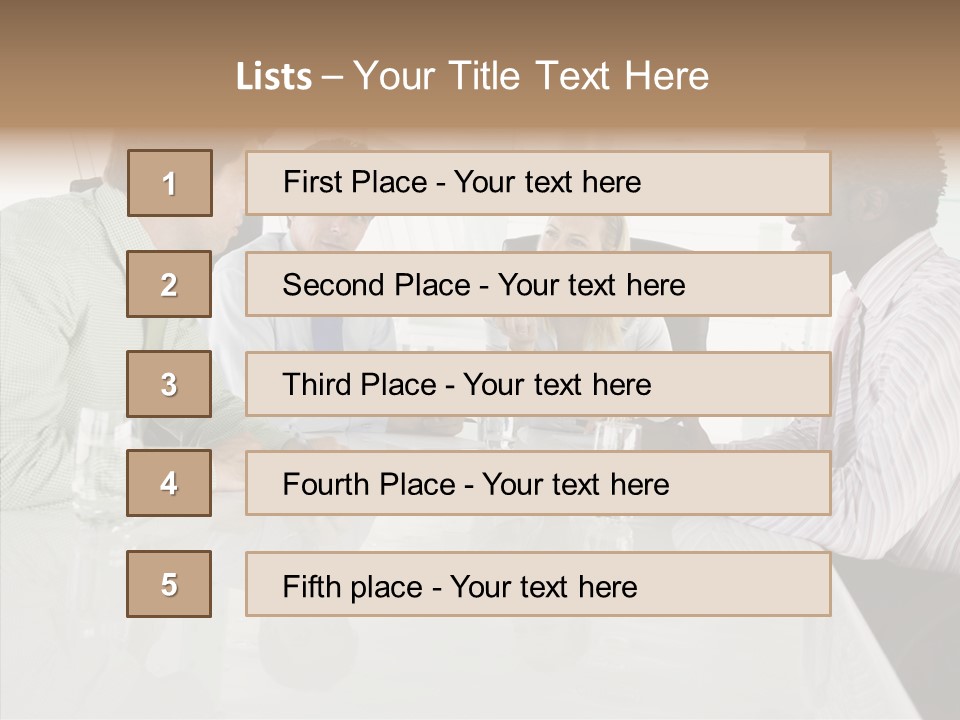960x720 pixels.
Task: Click the word Second in the list
Action: coord(334,285)
